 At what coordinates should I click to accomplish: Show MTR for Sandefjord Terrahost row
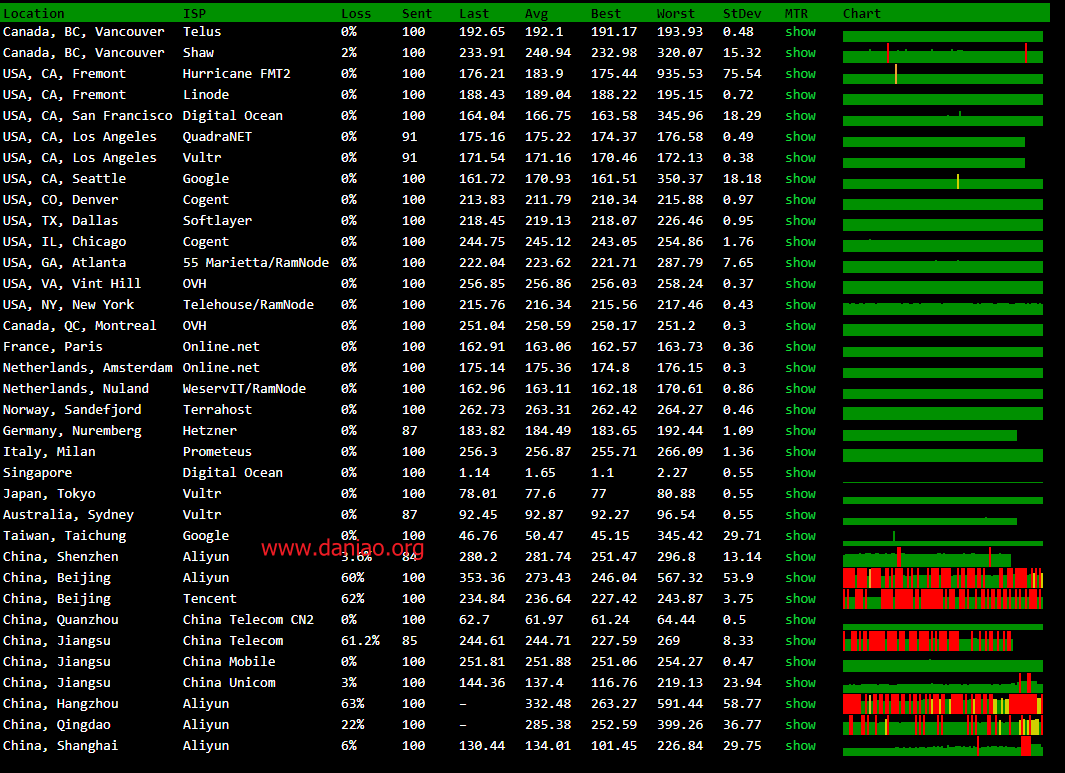coord(800,410)
